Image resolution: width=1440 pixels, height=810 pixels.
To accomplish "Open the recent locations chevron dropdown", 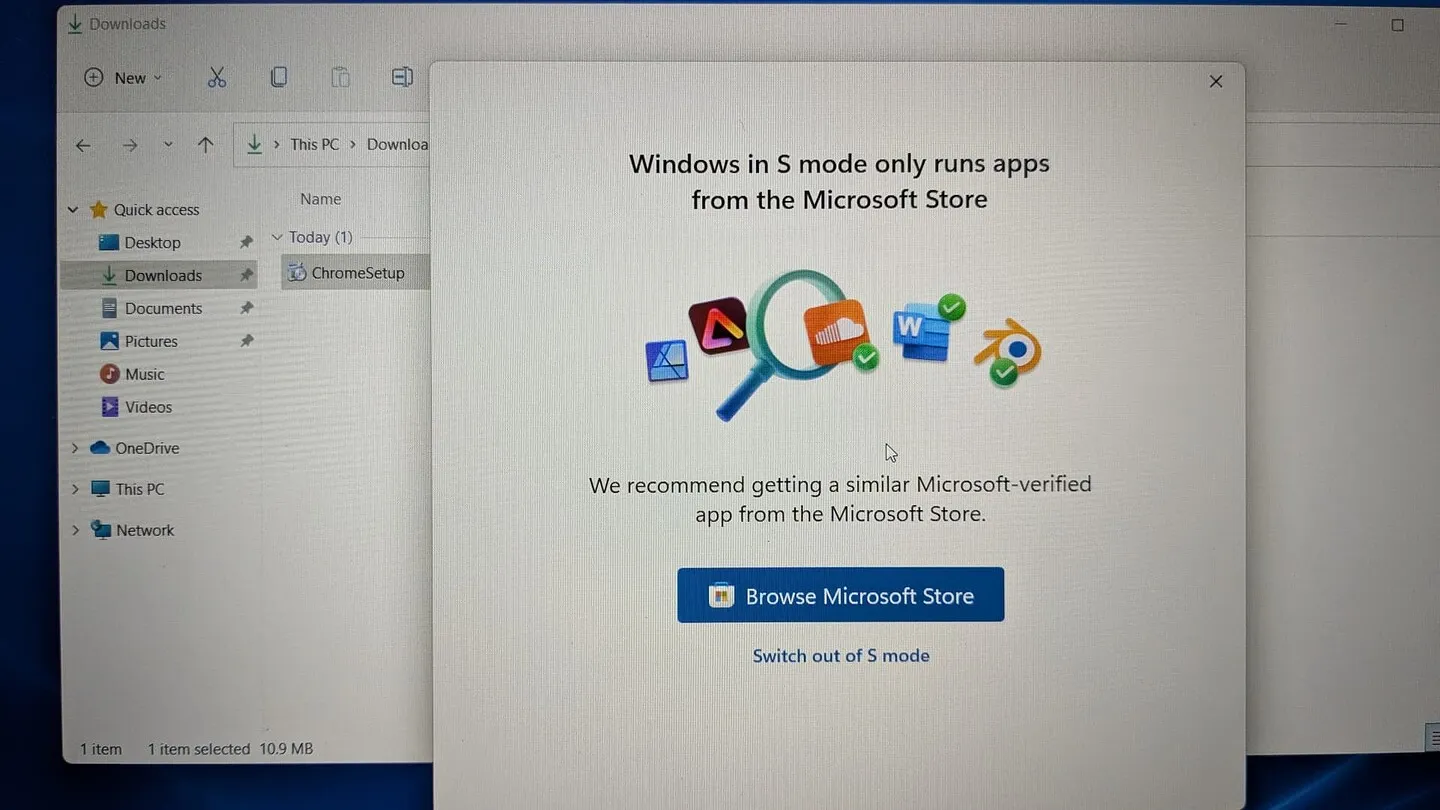I will coord(167,144).
